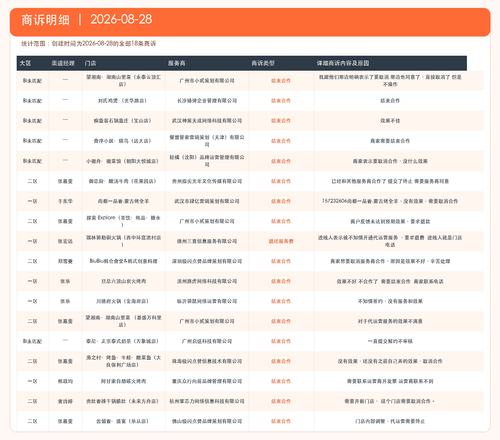
Task: Click the store 阿甘家自助碳火烤肉
Action: point(123,381)
